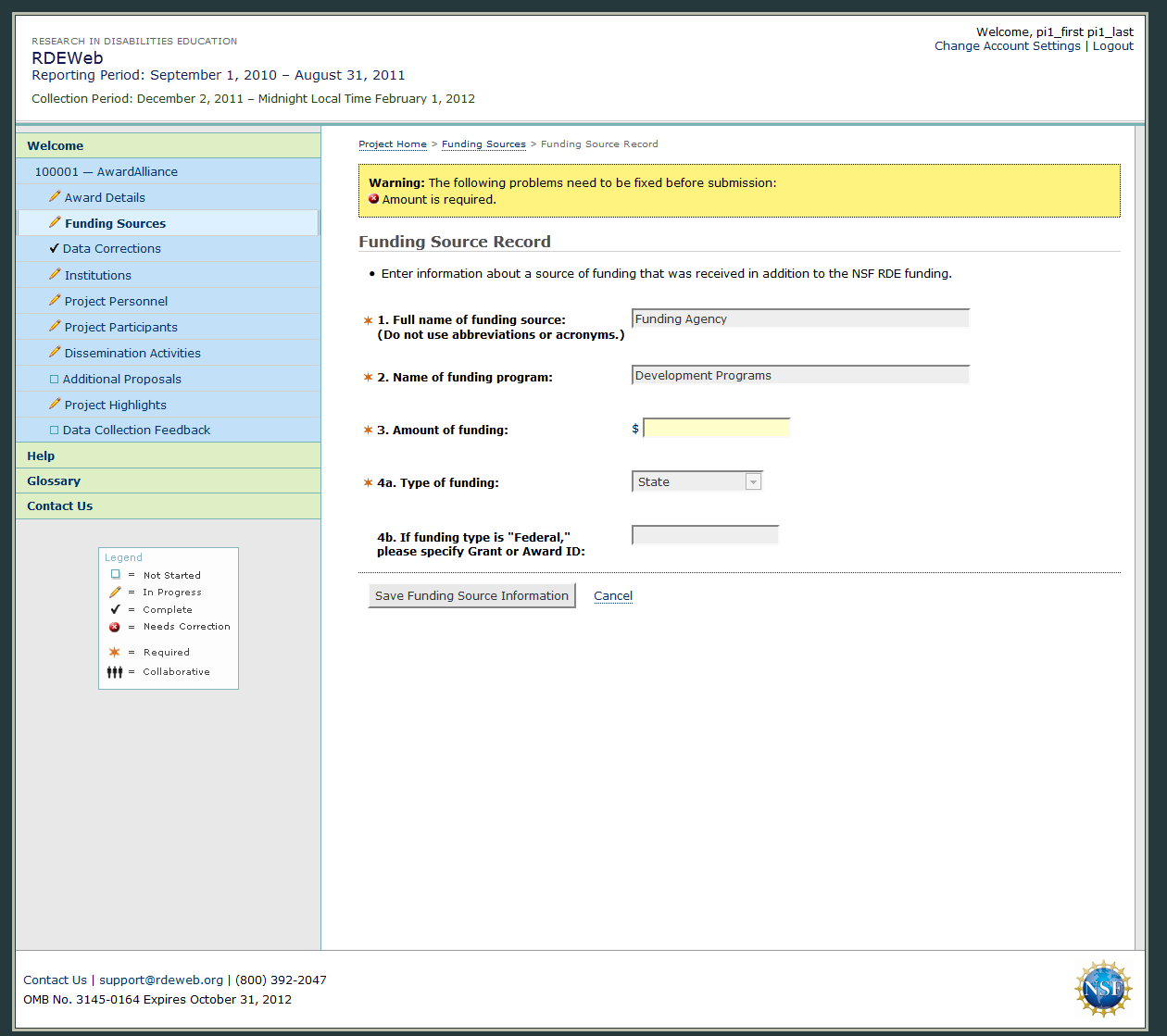Screen dimensions: 1167x1036
Task: Click the pencil icon beside Award Details
Action: click(x=55, y=196)
